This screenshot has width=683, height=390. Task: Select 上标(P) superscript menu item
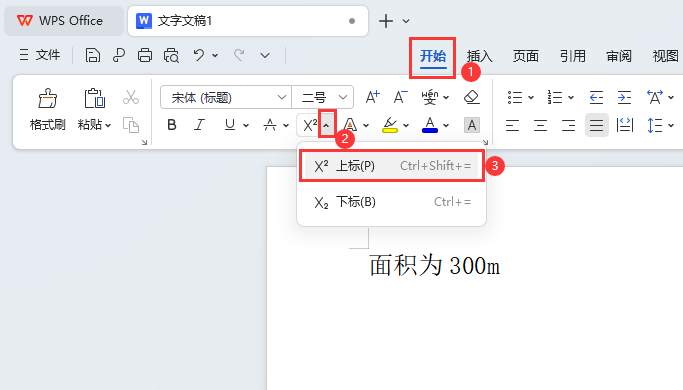pos(391,166)
